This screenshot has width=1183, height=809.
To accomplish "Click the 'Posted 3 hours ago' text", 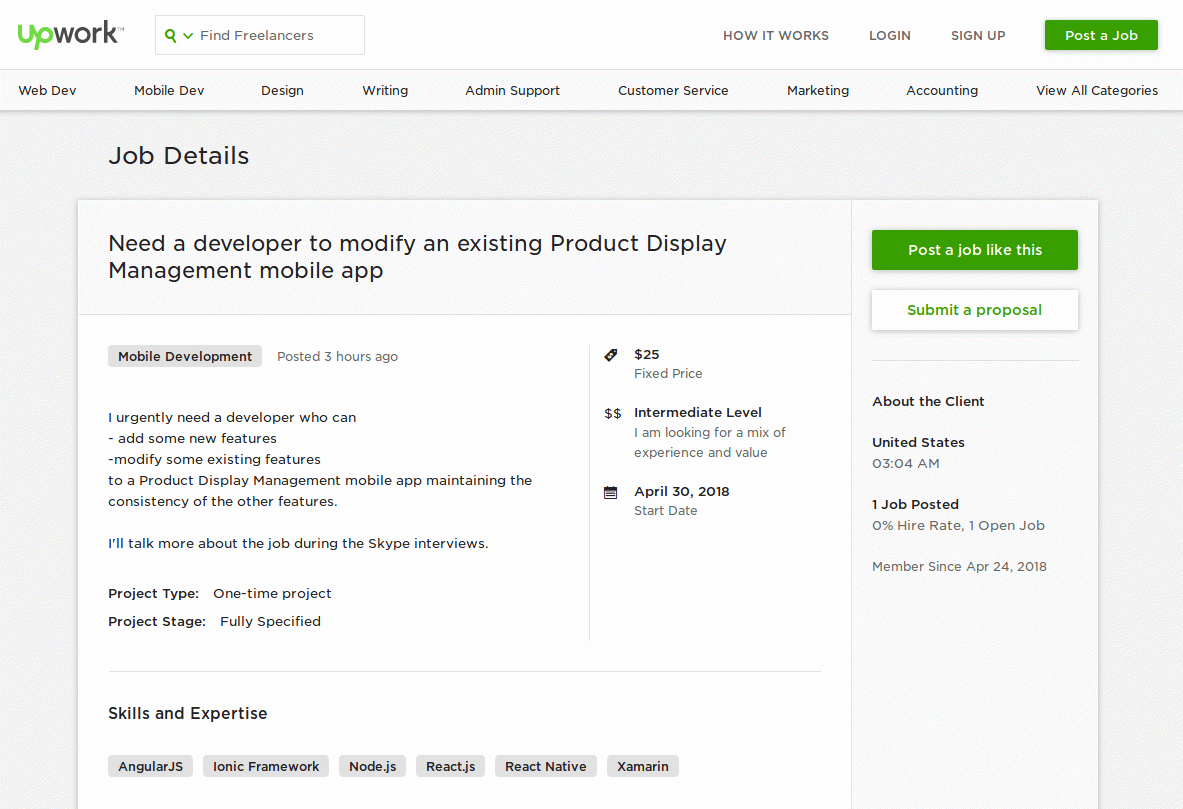I will click(x=337, y=356).
